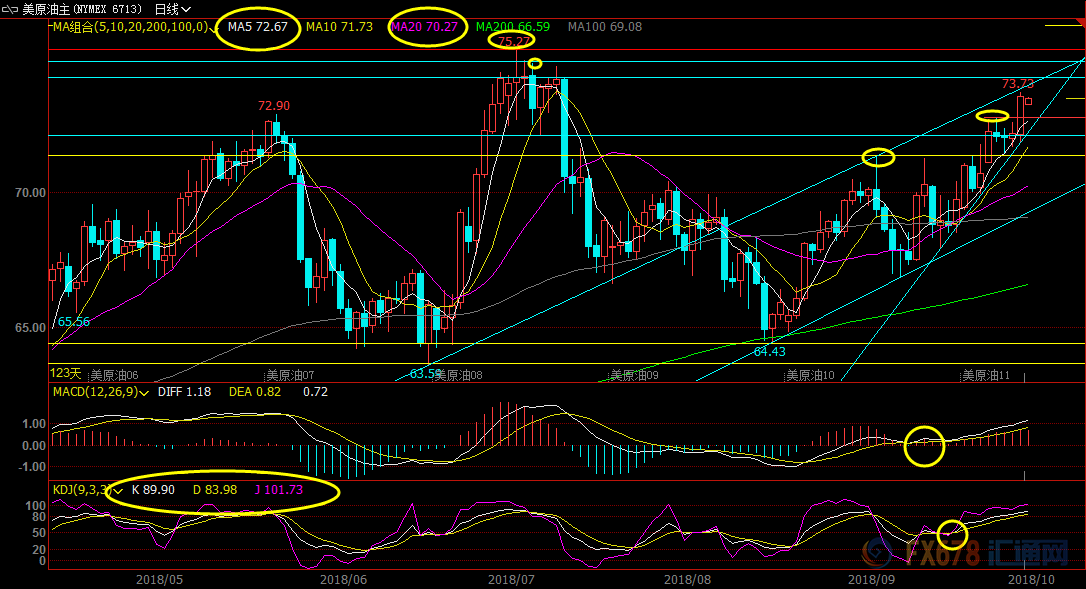
Task: Click the 2018/07 date on time axis
Action: [x=510, y=578]
